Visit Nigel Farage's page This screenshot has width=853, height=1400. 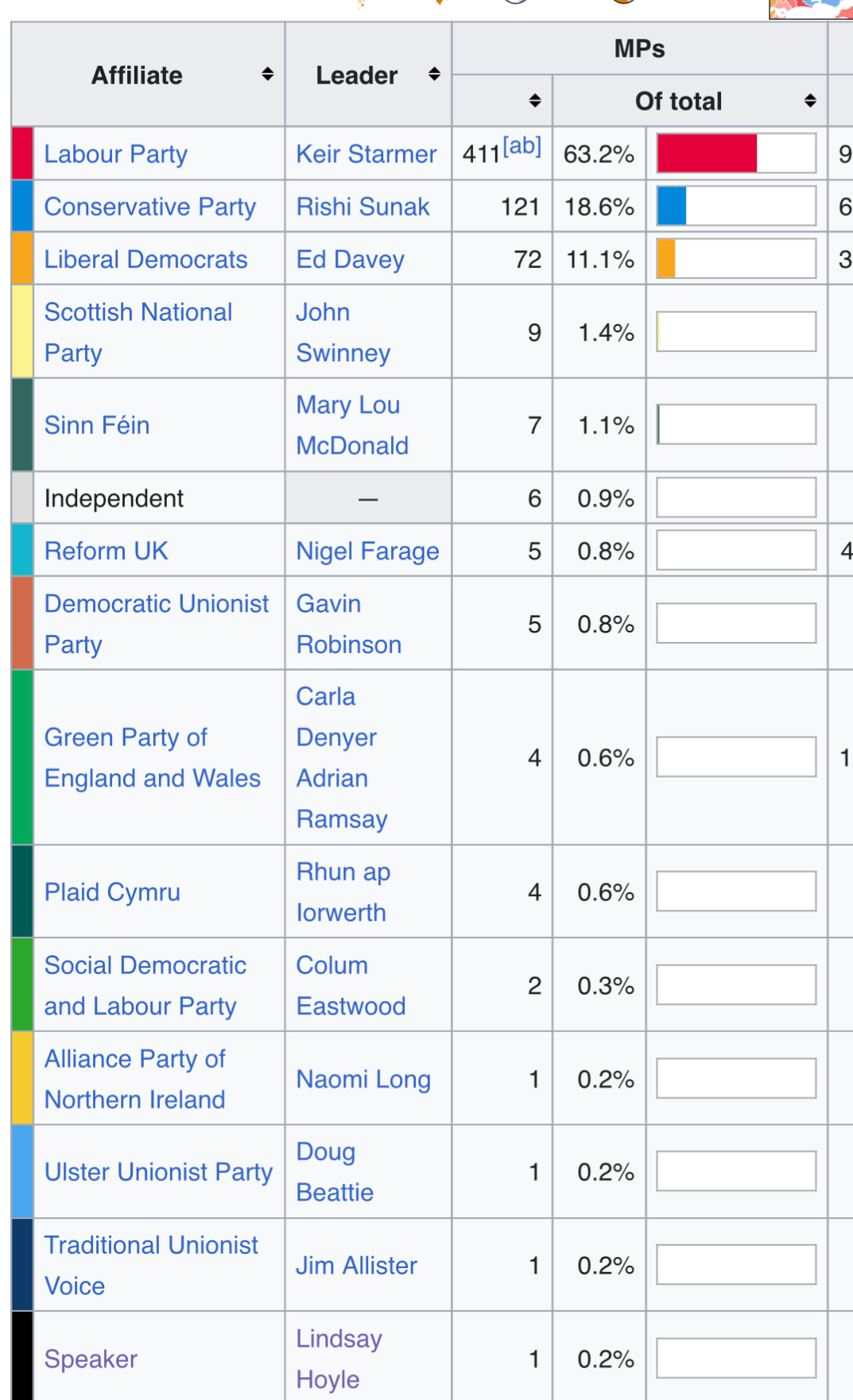(x=367, y=551)
